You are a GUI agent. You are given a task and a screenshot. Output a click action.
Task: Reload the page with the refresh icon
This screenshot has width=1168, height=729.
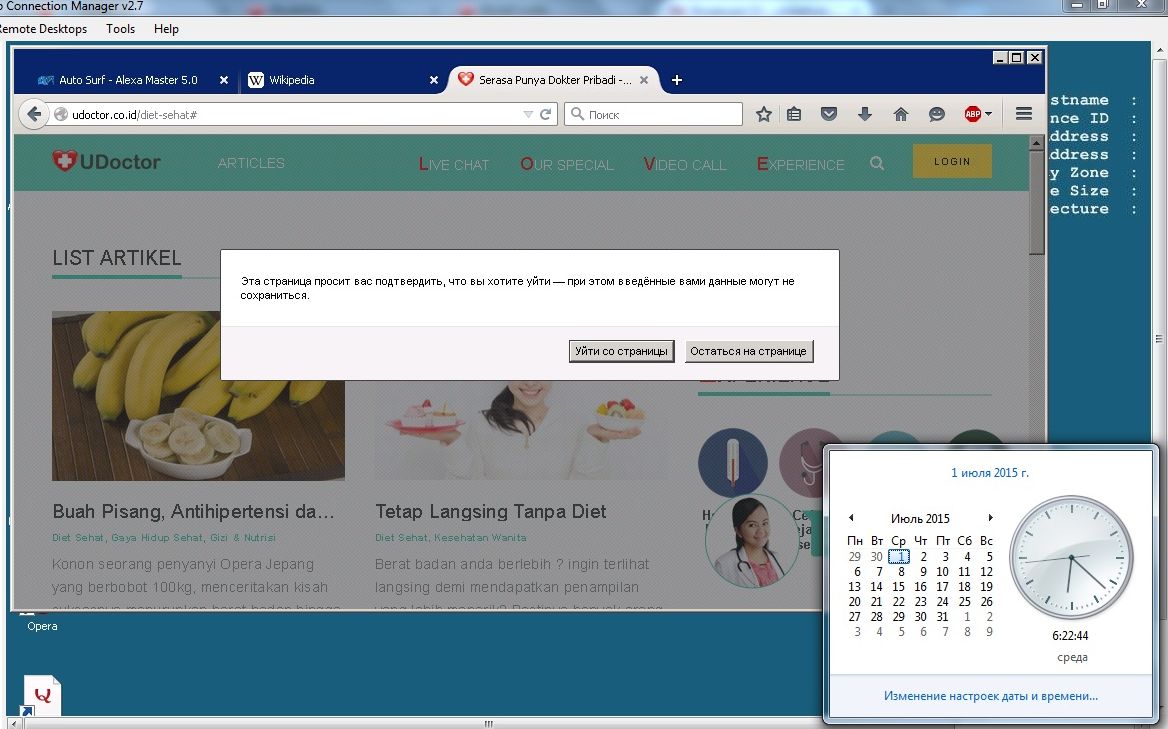546,115
